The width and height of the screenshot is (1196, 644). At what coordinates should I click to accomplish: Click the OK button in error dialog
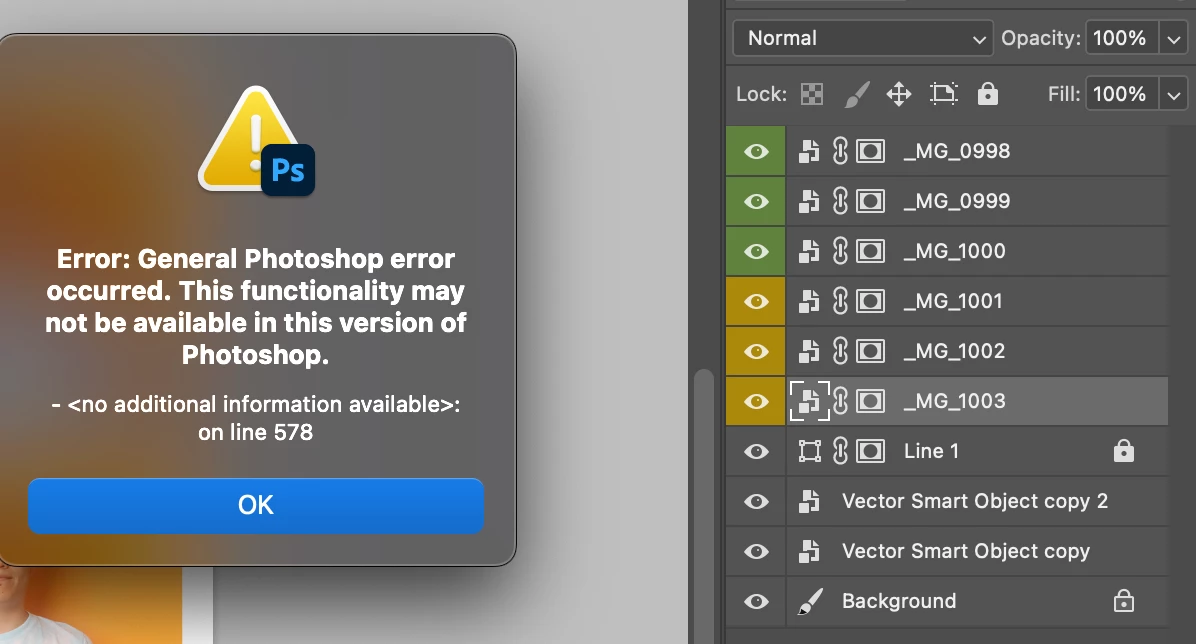pos(256,505)
